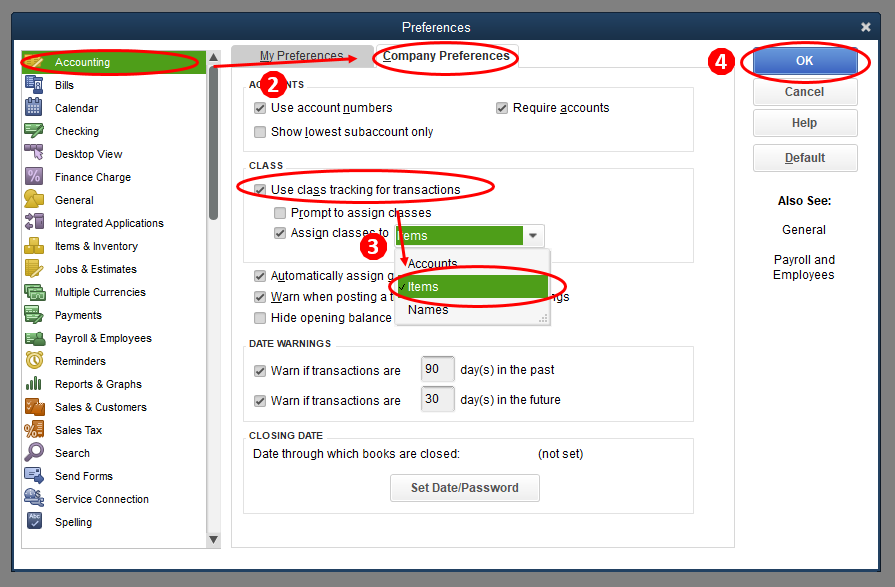This screenshot has height=587, width=895.
Task: Toggle Use class tracking for transactions
Action: (260, 190)
